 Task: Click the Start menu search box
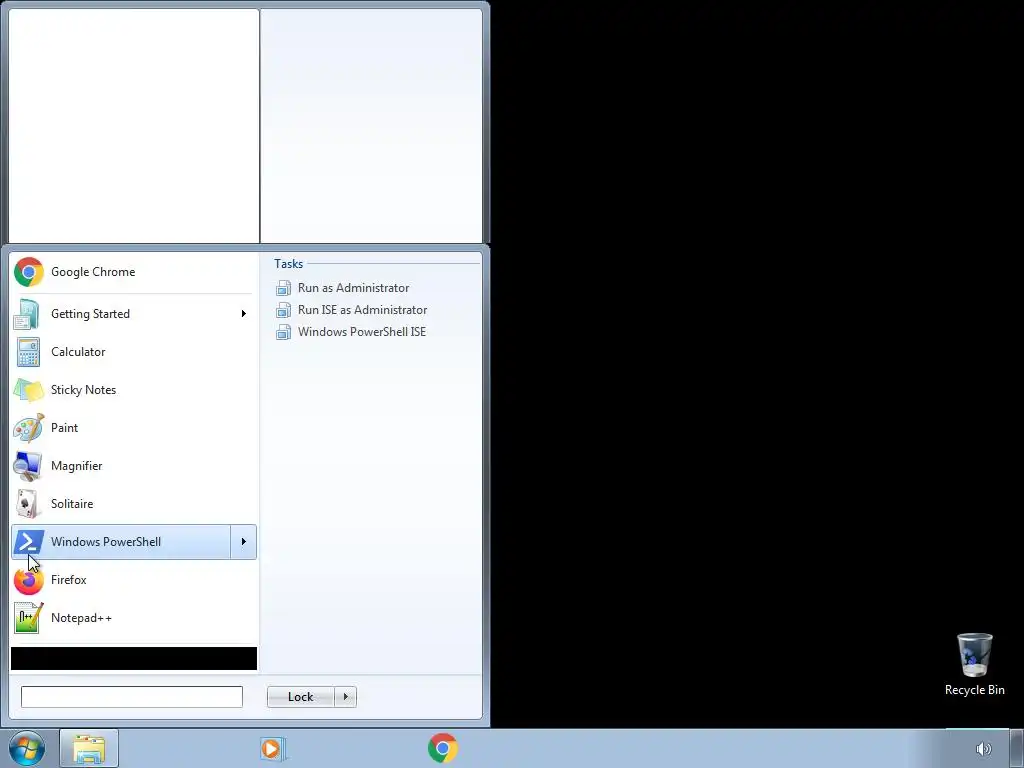(132, 697)
